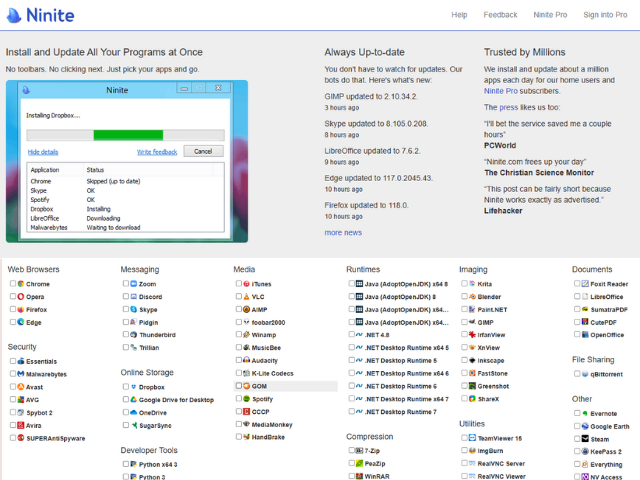The image size is (640, 480).
Task: Click the 'Lifehacker' attribution text
Action: click(503, 211)
